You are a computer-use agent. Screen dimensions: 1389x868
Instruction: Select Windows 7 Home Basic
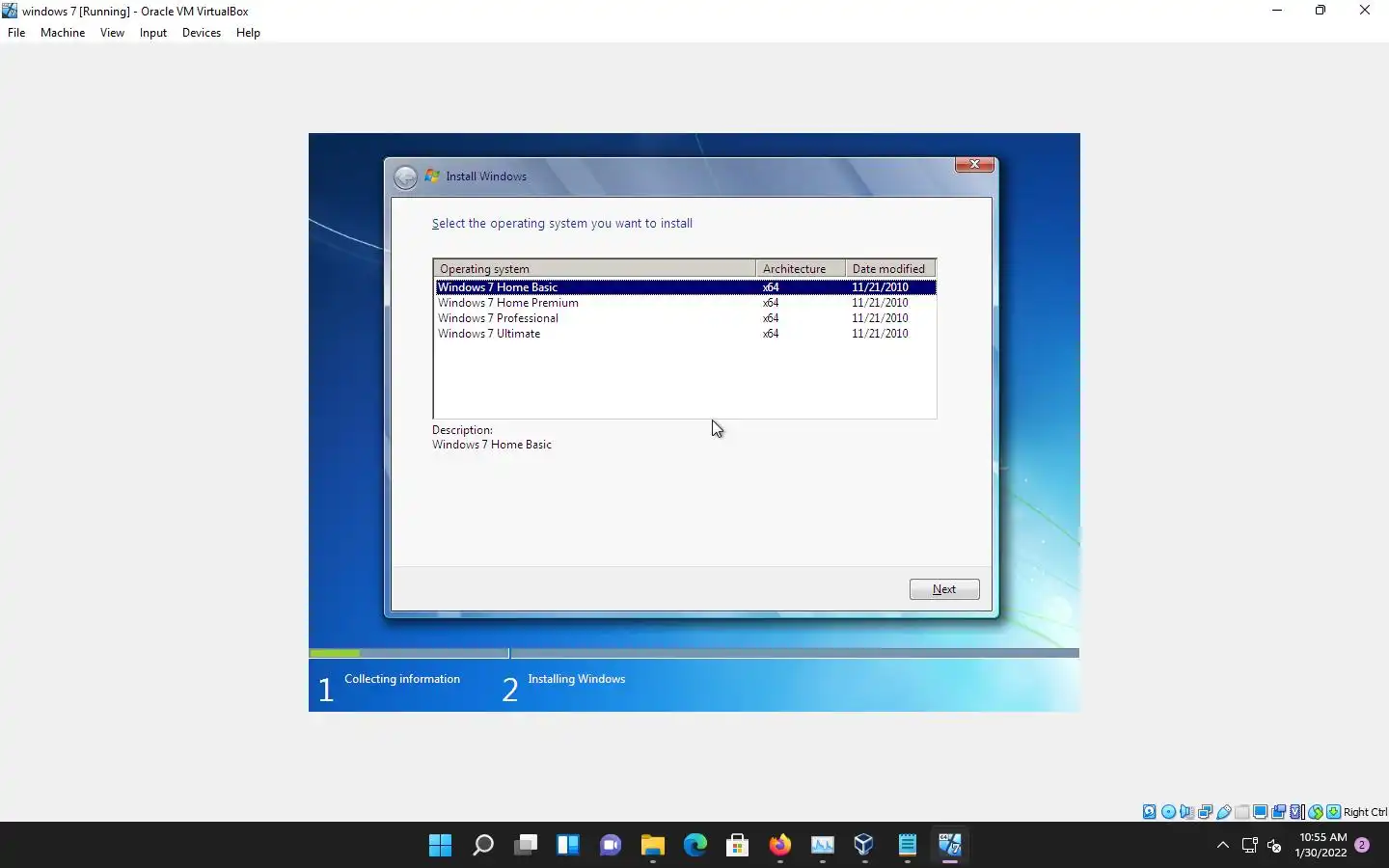coord(685,287)
